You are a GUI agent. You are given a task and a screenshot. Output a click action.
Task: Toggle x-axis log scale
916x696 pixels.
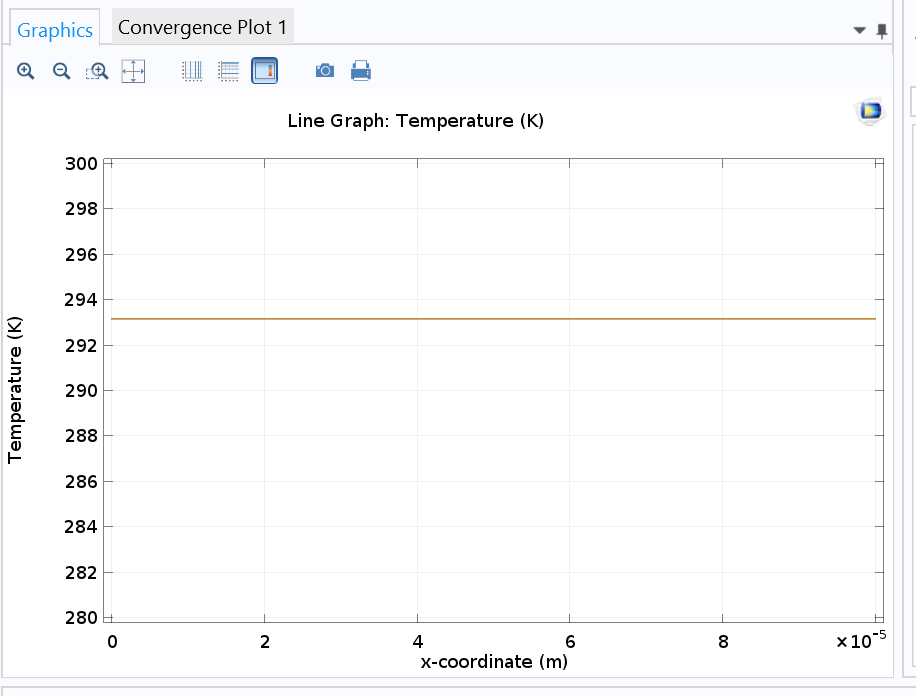click(193, 71)
